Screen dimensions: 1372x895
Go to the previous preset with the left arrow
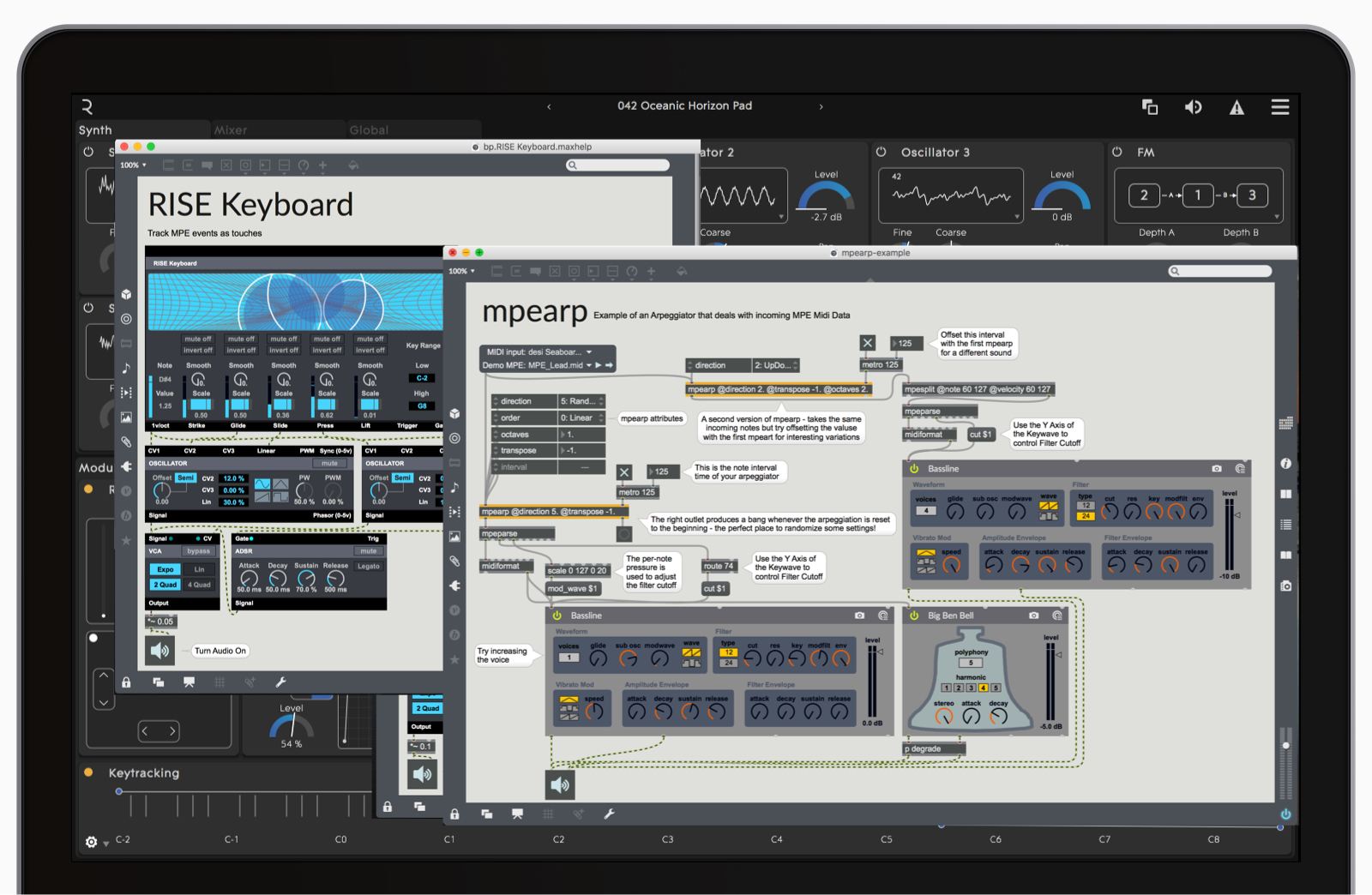(x=549, y=107)
